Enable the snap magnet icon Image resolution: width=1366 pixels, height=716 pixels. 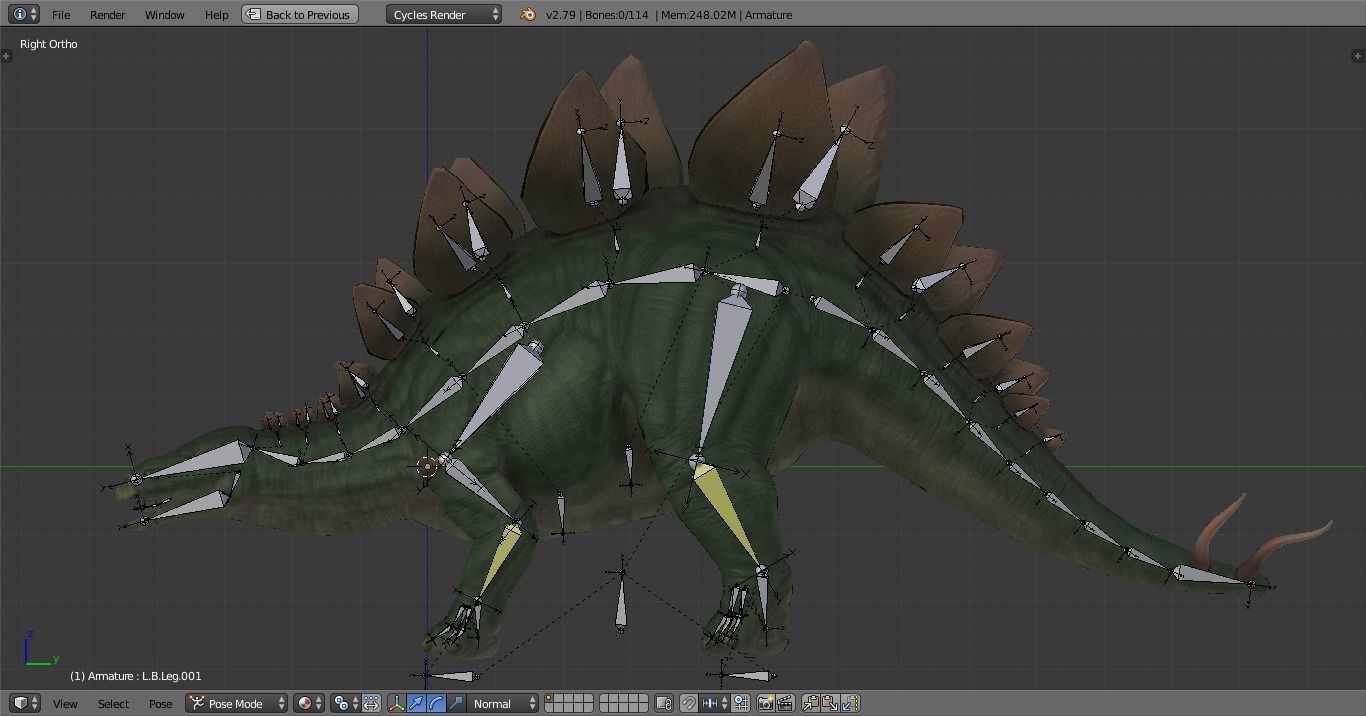(x=687, y=703)
